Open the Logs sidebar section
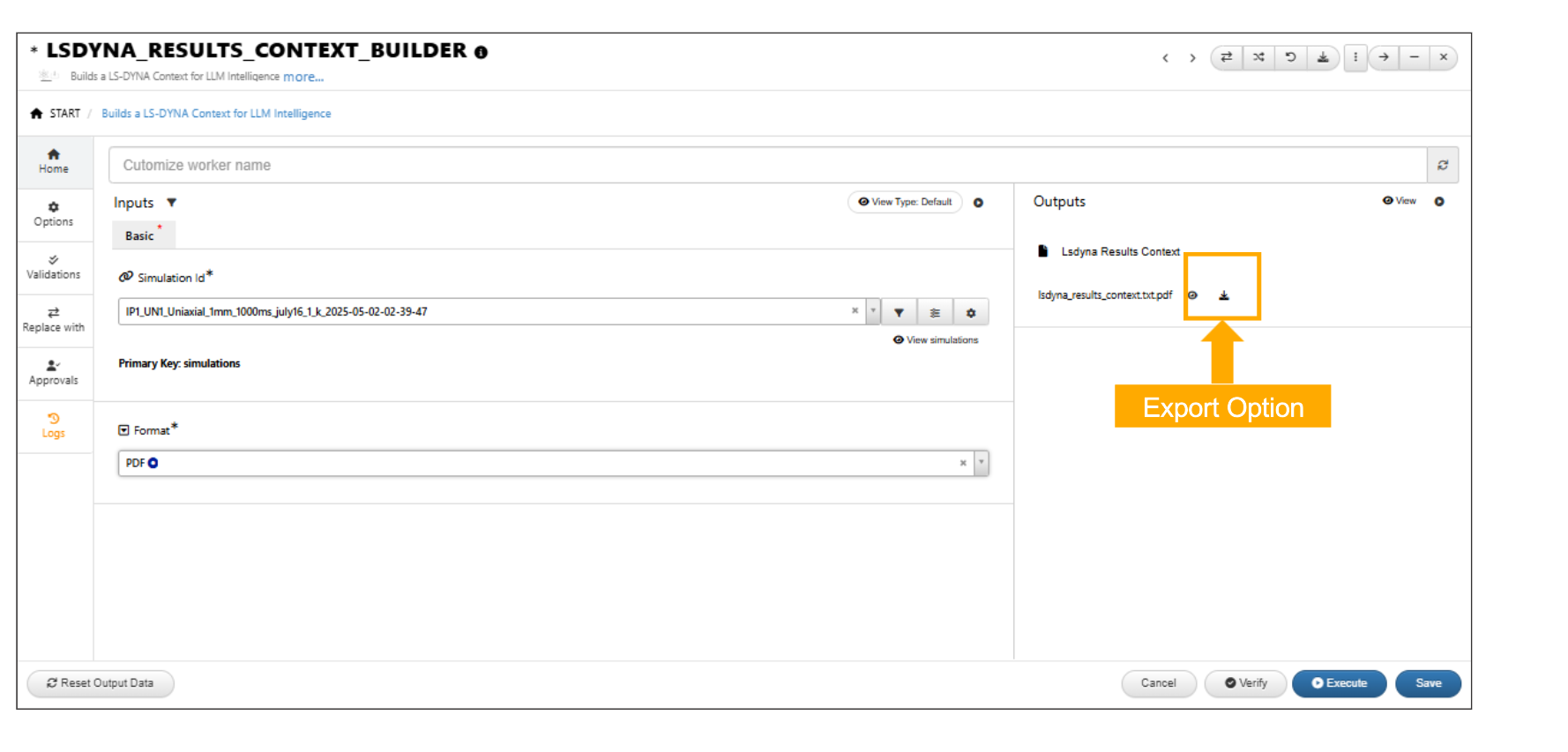This screenshot has width=1568, height=752. 54,426
